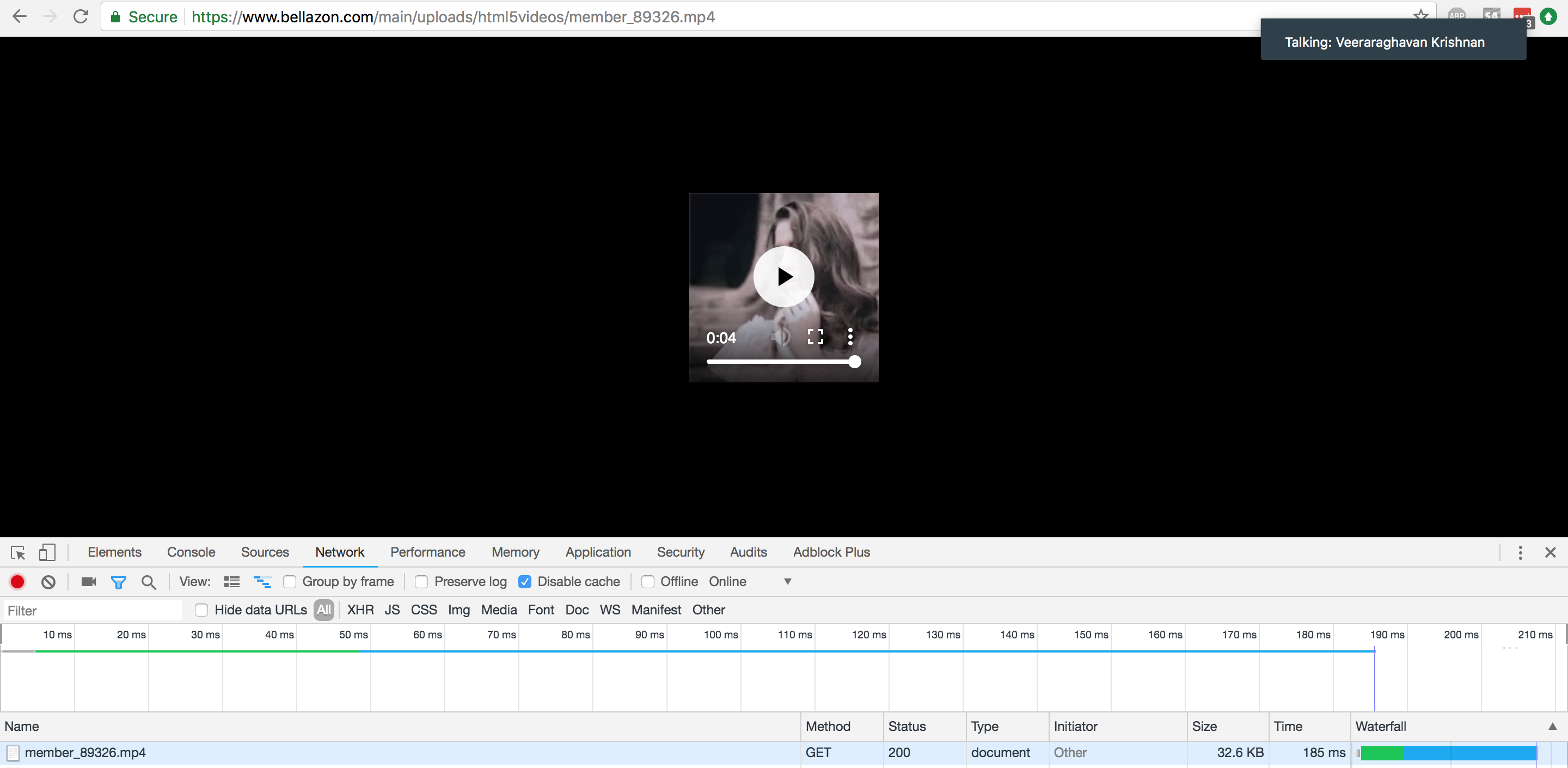Viewport: 1568px width, 768px height.
Task: Play the video with the center button
Action: click(x=783, y=277)
